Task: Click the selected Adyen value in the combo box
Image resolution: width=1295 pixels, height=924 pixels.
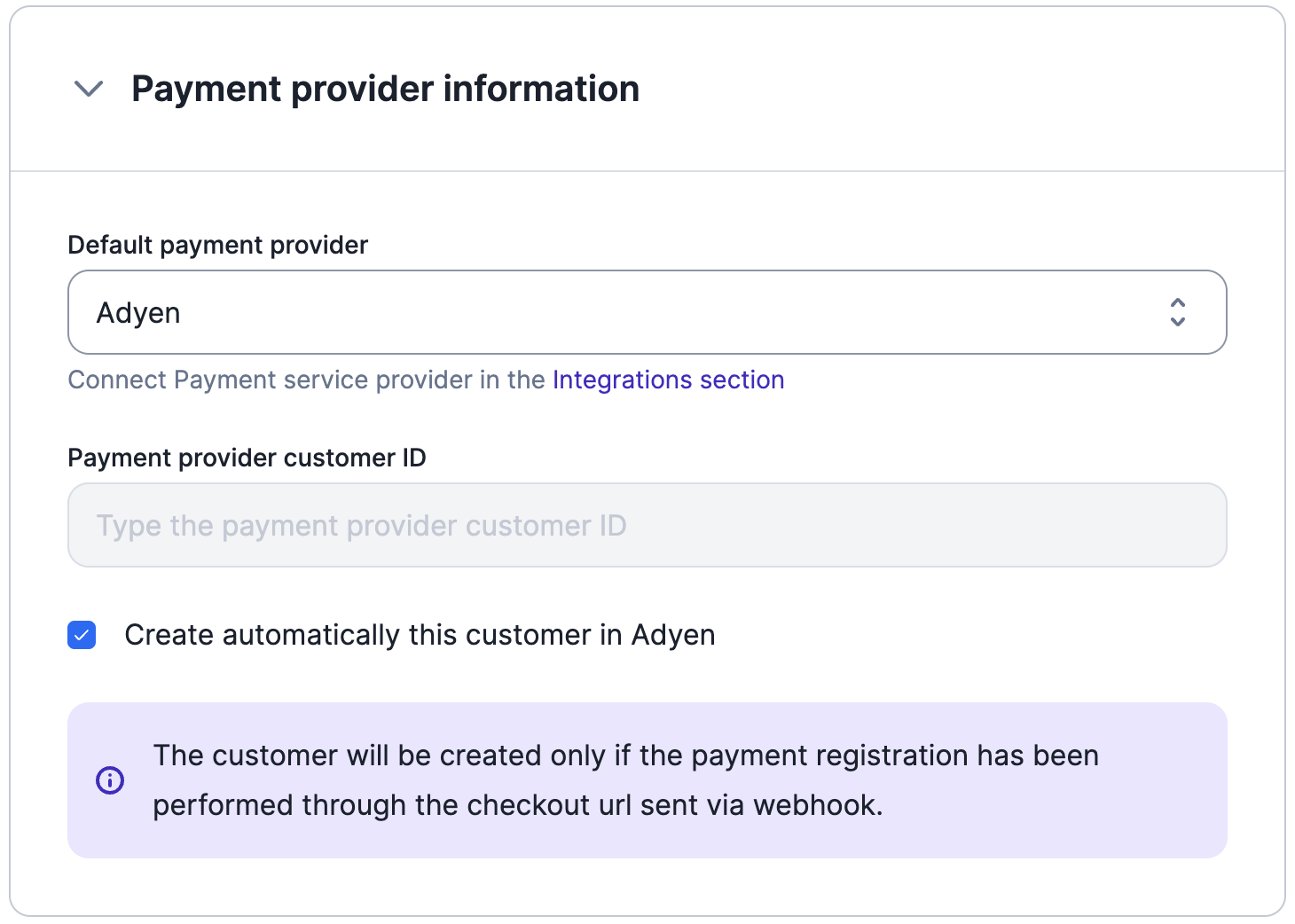Action: [138, 313]
